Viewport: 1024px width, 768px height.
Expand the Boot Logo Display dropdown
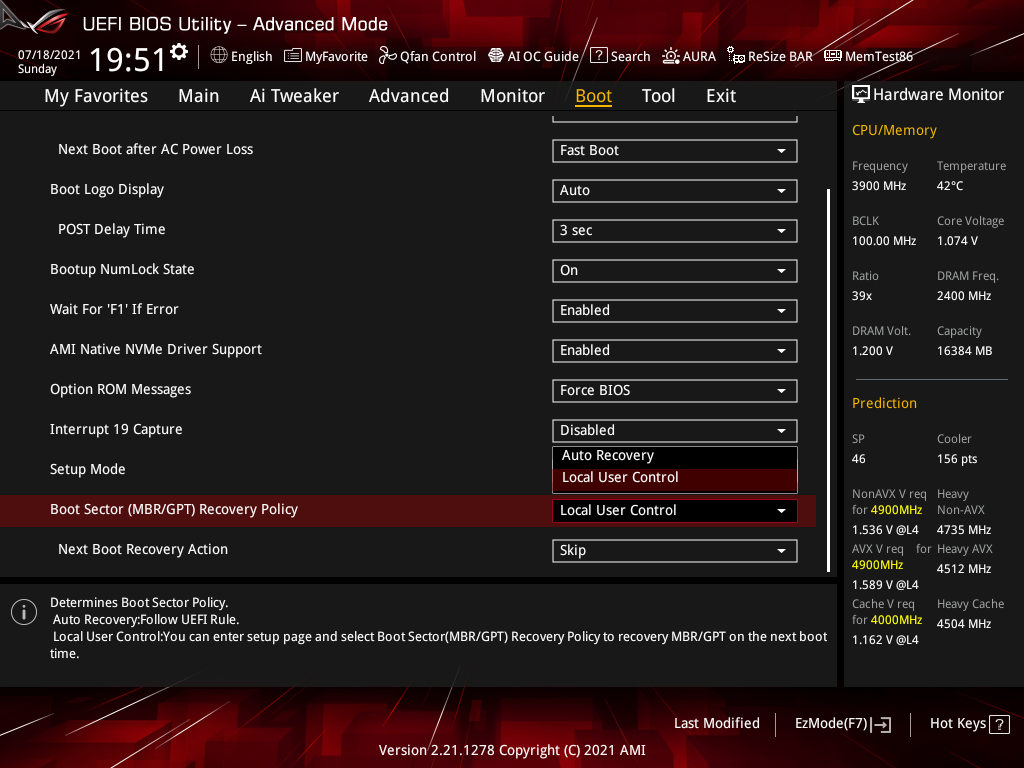(674, 190)
